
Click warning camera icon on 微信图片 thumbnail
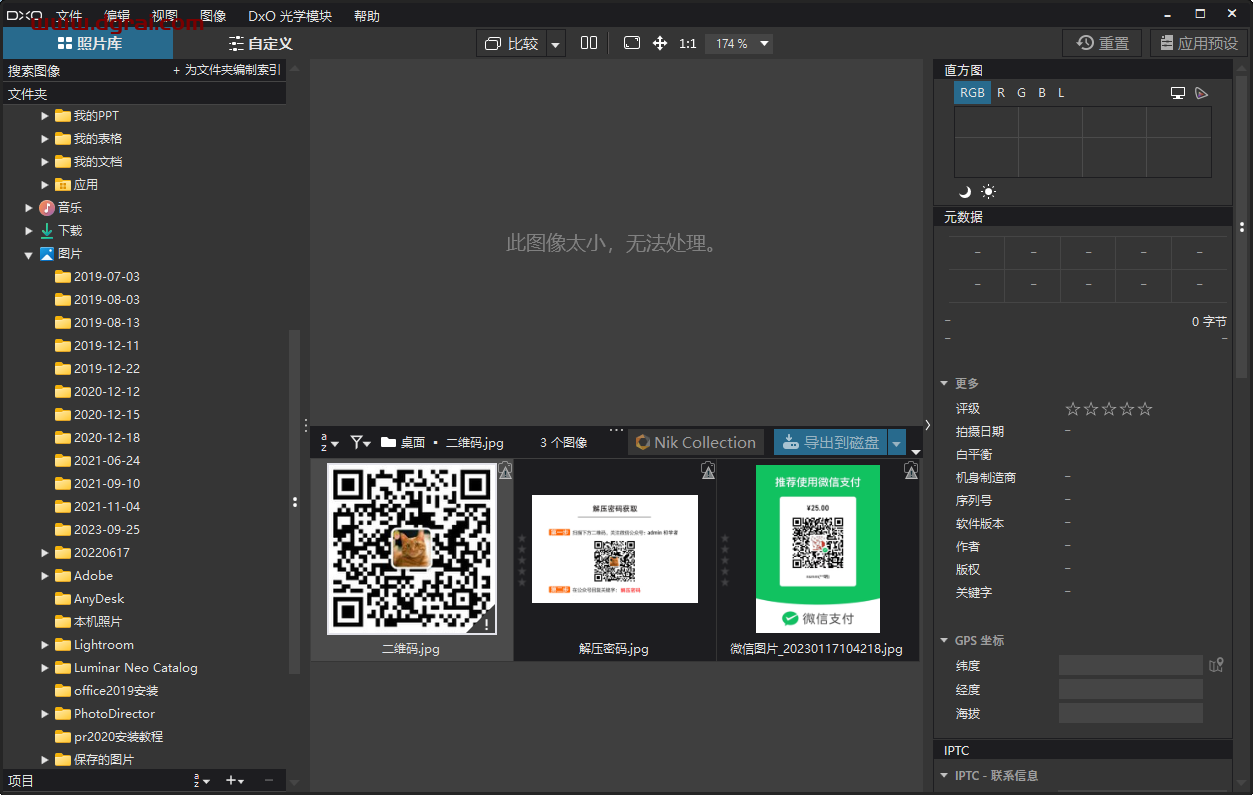[911, 469]
